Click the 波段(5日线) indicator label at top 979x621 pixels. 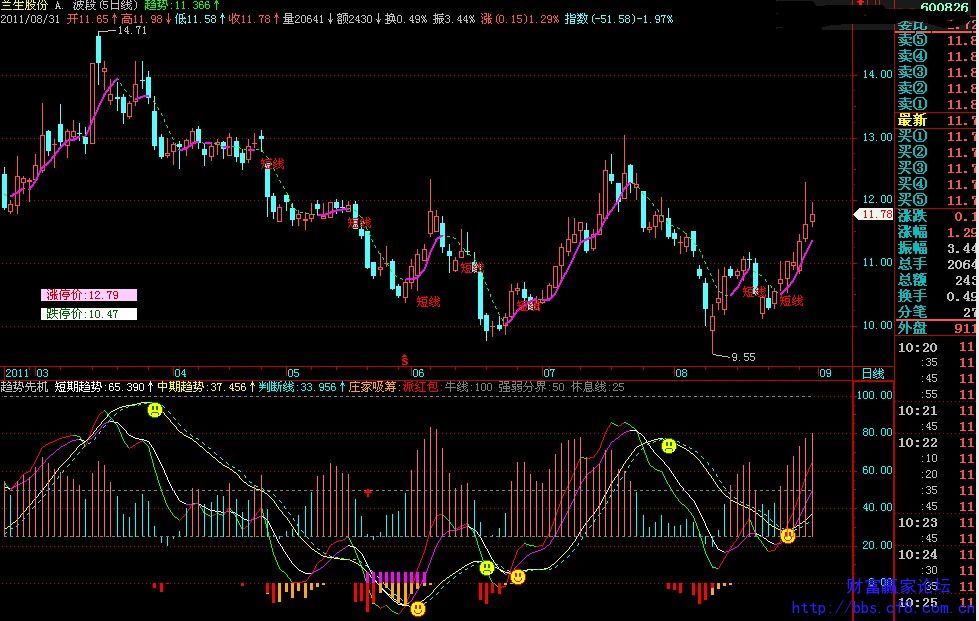pyautogui.click(x=111, y=5)
